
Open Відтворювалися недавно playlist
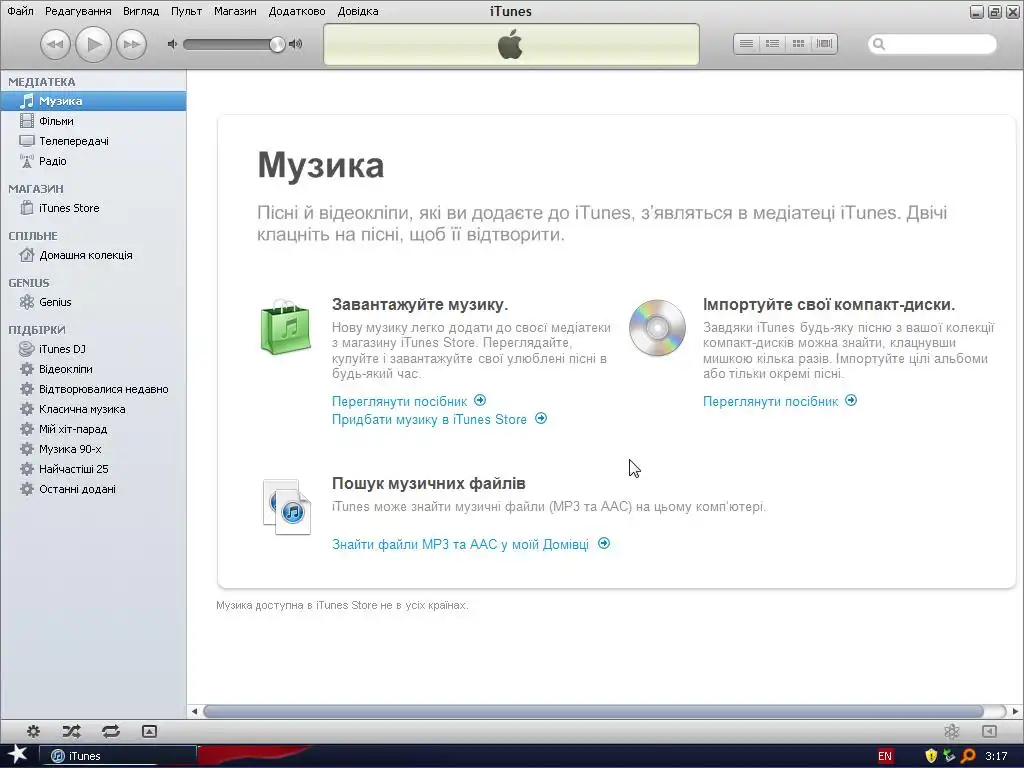93,389
